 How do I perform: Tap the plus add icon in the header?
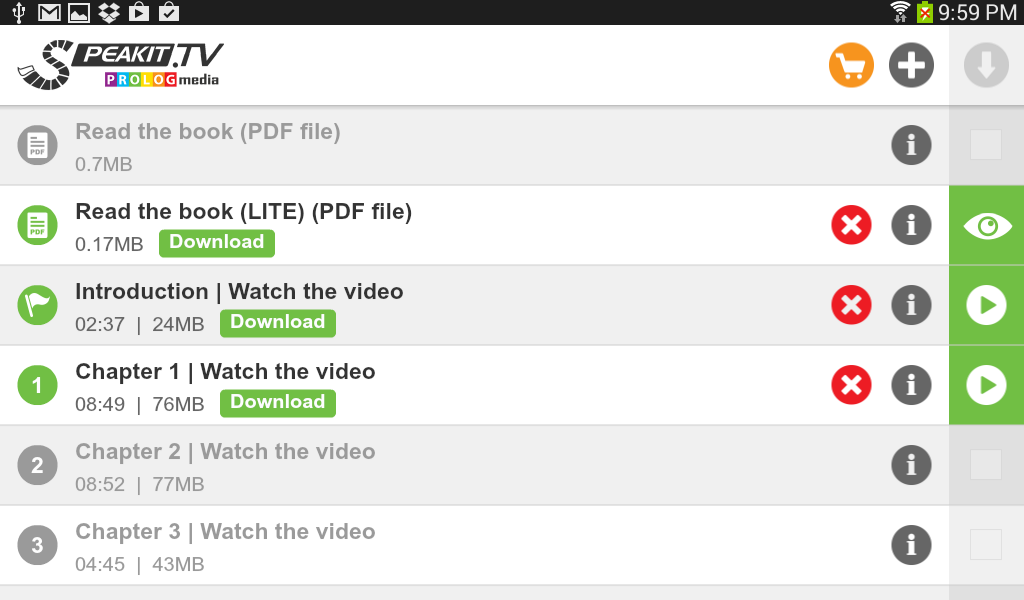pos(911,66)
